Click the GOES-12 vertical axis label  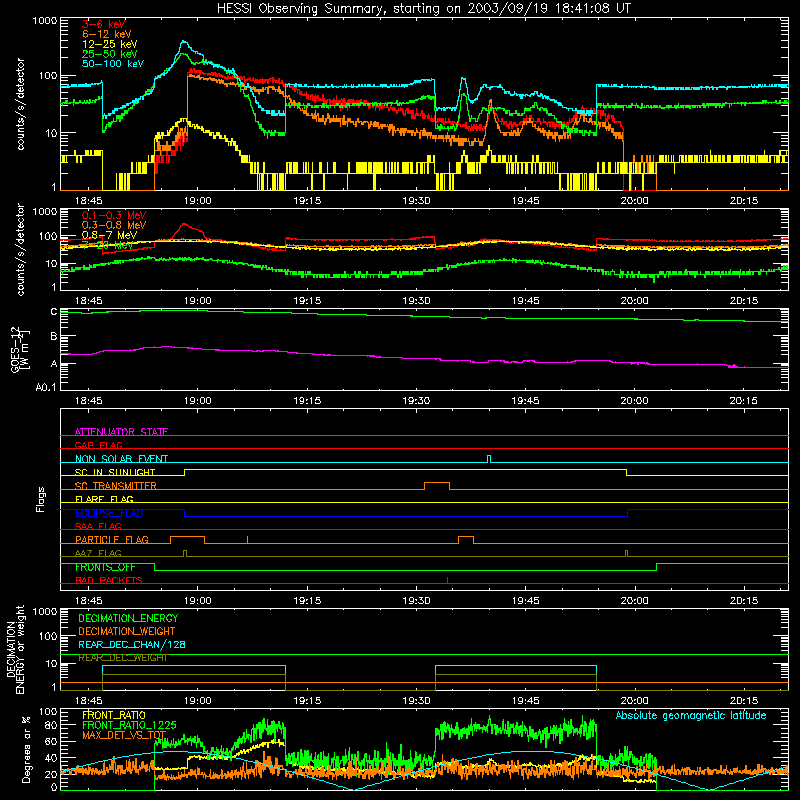coord(20,349)
